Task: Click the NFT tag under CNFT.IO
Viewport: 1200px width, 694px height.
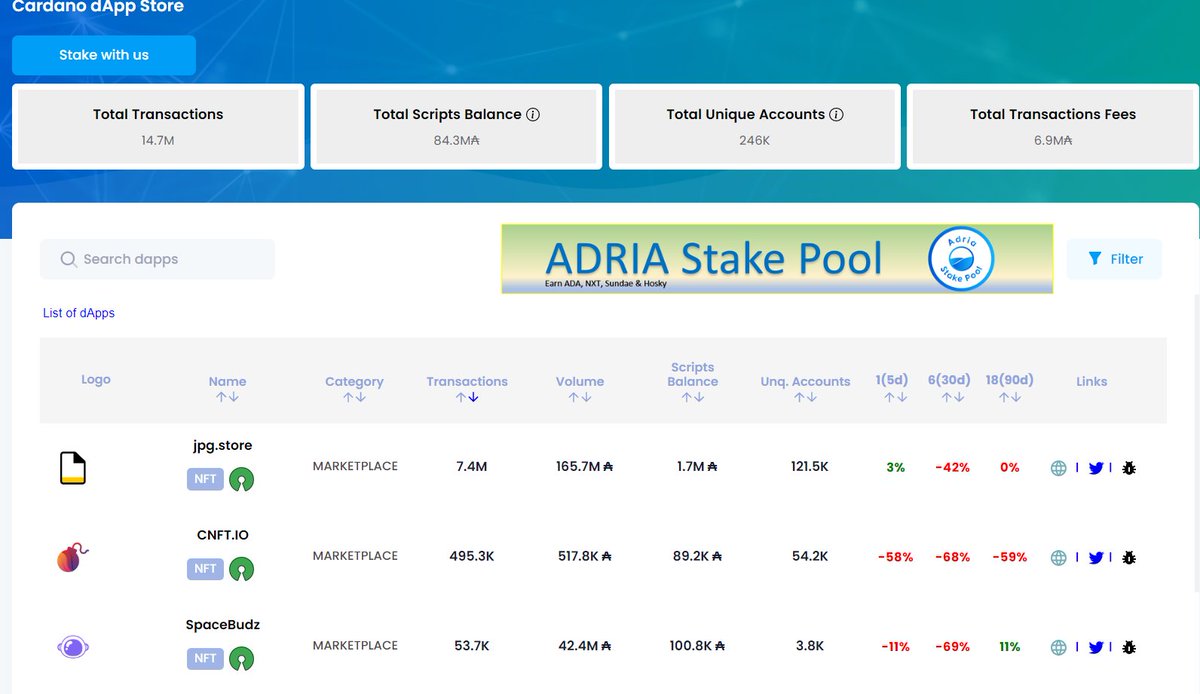Action: [x=205, y=569]
